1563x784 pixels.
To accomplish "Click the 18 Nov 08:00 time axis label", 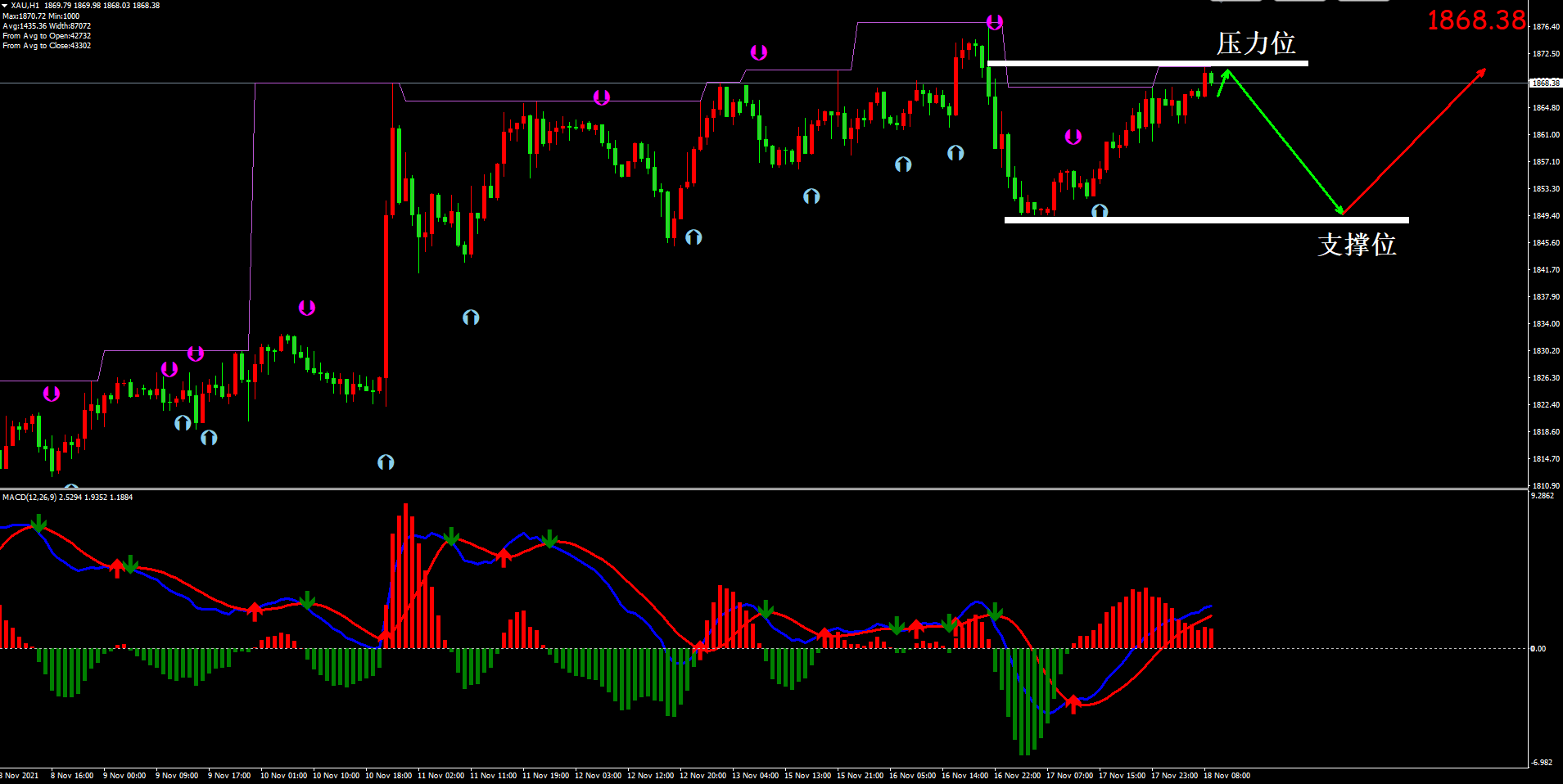I will click(1226, 775).
